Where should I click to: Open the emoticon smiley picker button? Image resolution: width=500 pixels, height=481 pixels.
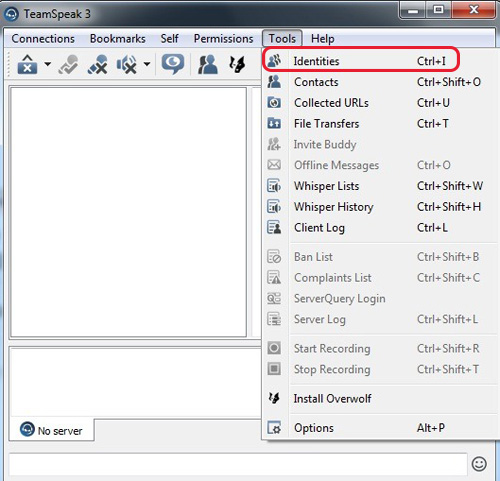(x=479, y=464)
